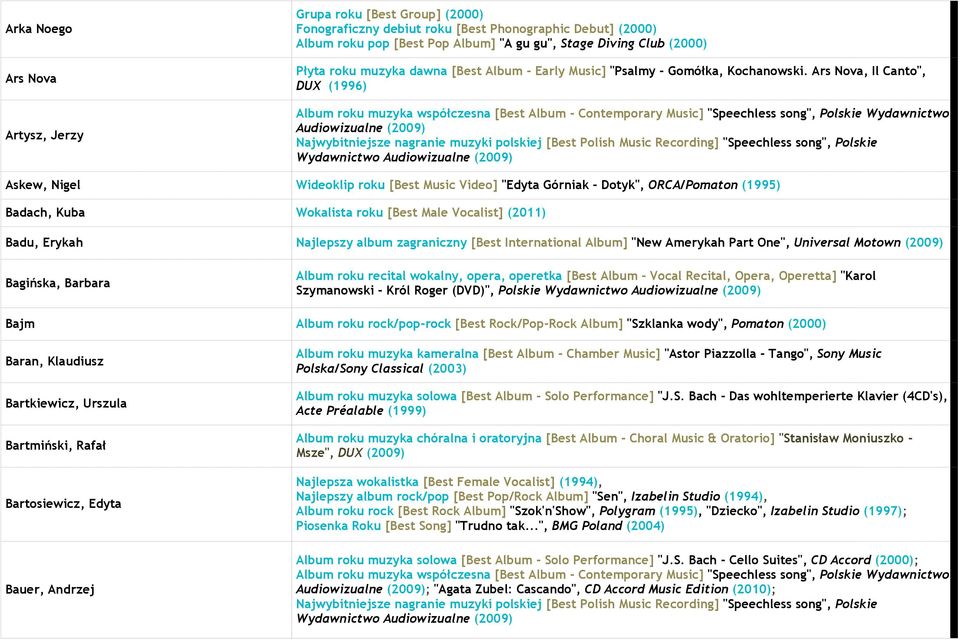960x640 pixels.
Task: Click Najwybitniejsze nagranie muzyki polskiej in Bauer row
Action: pos(419,604)
